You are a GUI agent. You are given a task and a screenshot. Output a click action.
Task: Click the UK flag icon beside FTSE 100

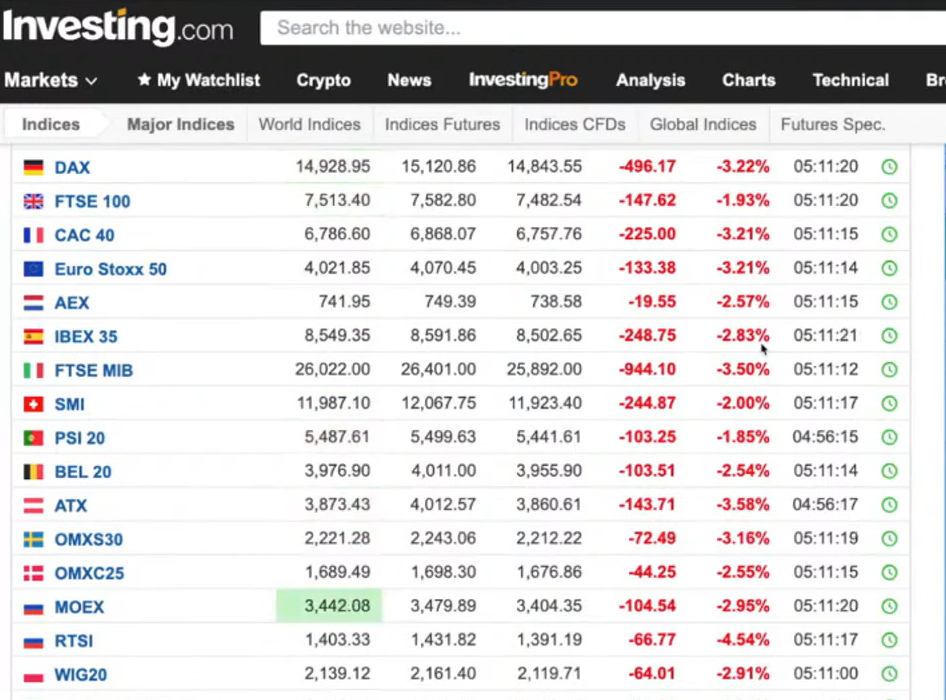[x=34, y=201]
